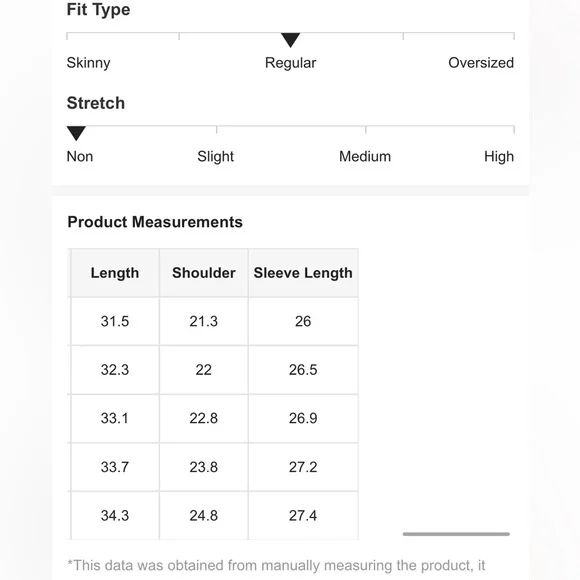Click the Stretch triangle marker at Non
The image size is (580, 580).
pyautogui.click(x=76, y=133)
